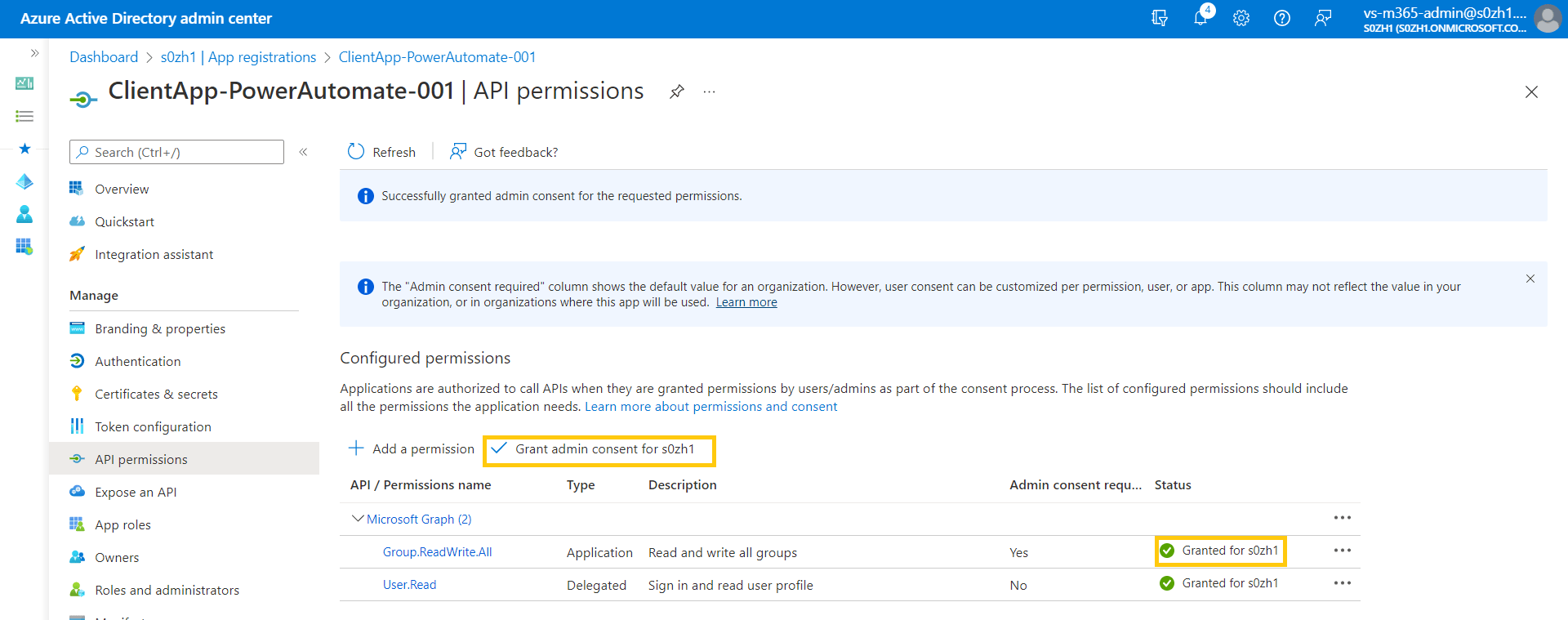Open Authentication settings

click(x=138, y=361)
